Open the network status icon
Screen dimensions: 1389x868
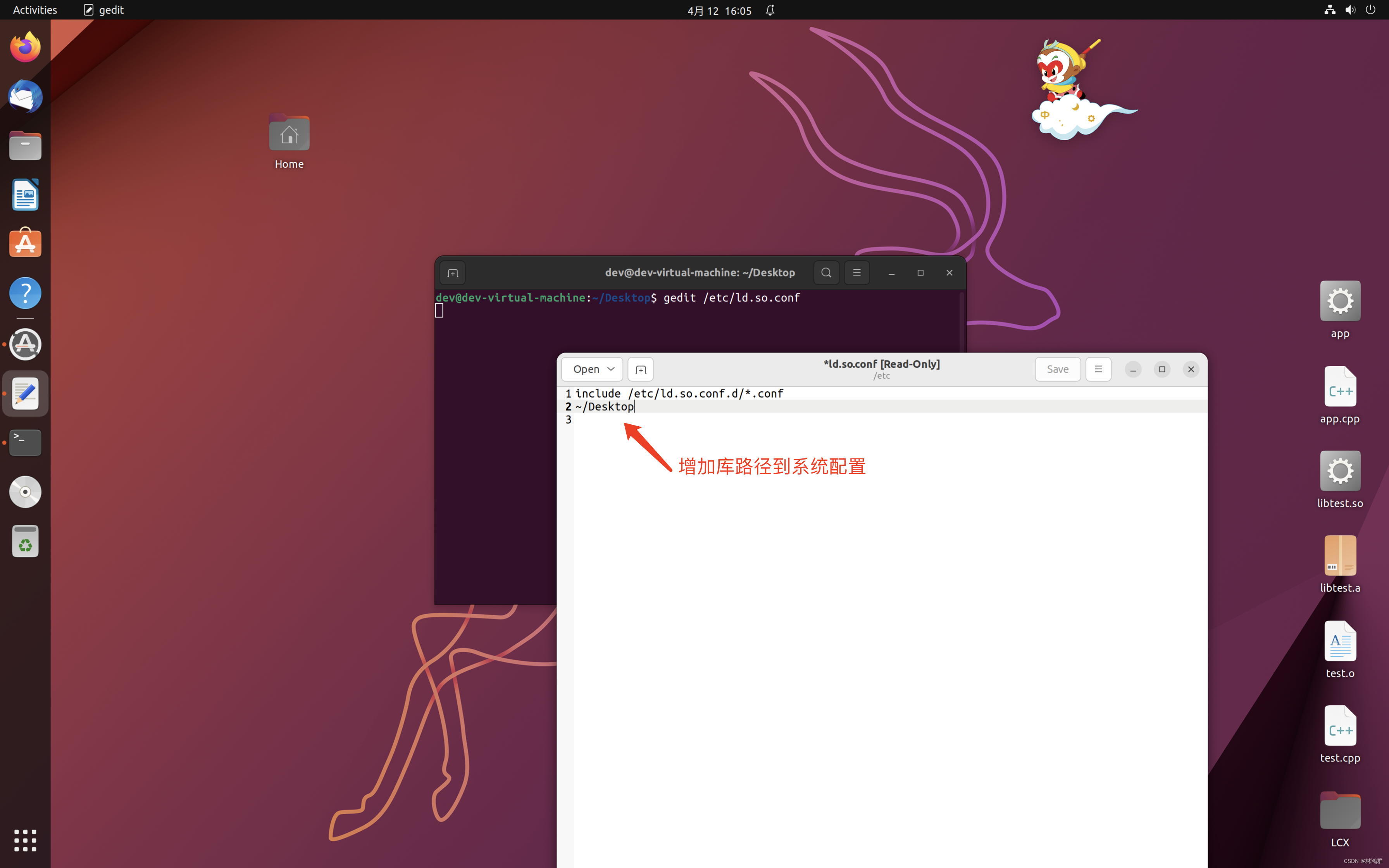(1330, 10)
